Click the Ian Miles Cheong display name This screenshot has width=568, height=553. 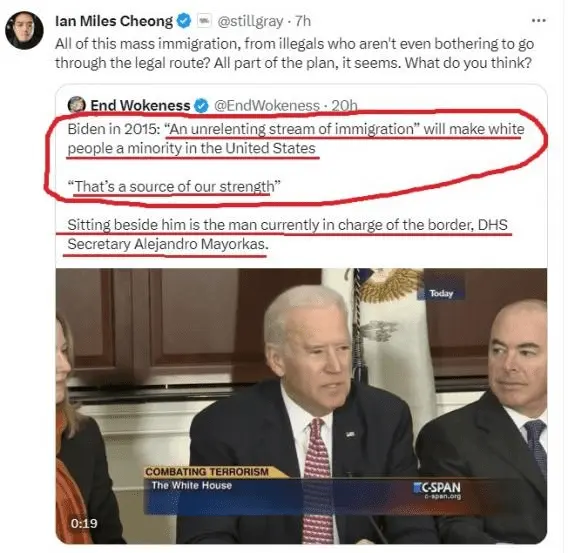pyautogui.click(x=114, y=21)
